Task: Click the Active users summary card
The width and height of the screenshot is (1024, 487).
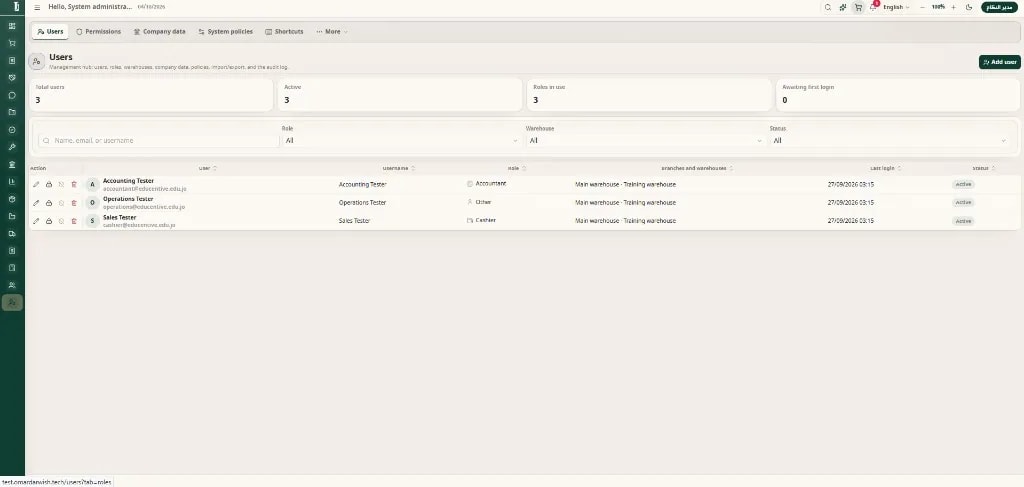Action: (x=400, y=95)
